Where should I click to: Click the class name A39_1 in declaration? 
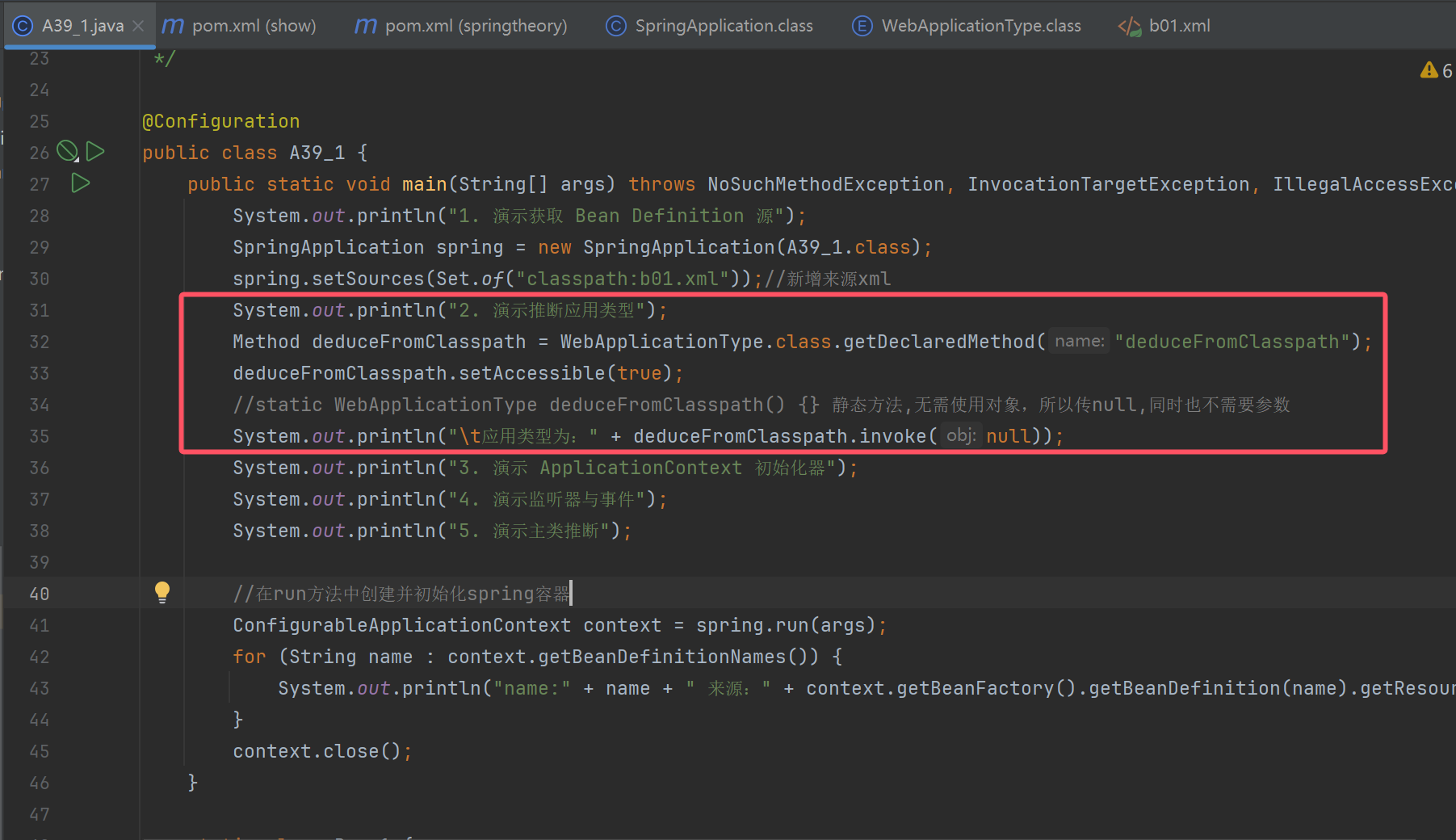[x=317, y=153]
